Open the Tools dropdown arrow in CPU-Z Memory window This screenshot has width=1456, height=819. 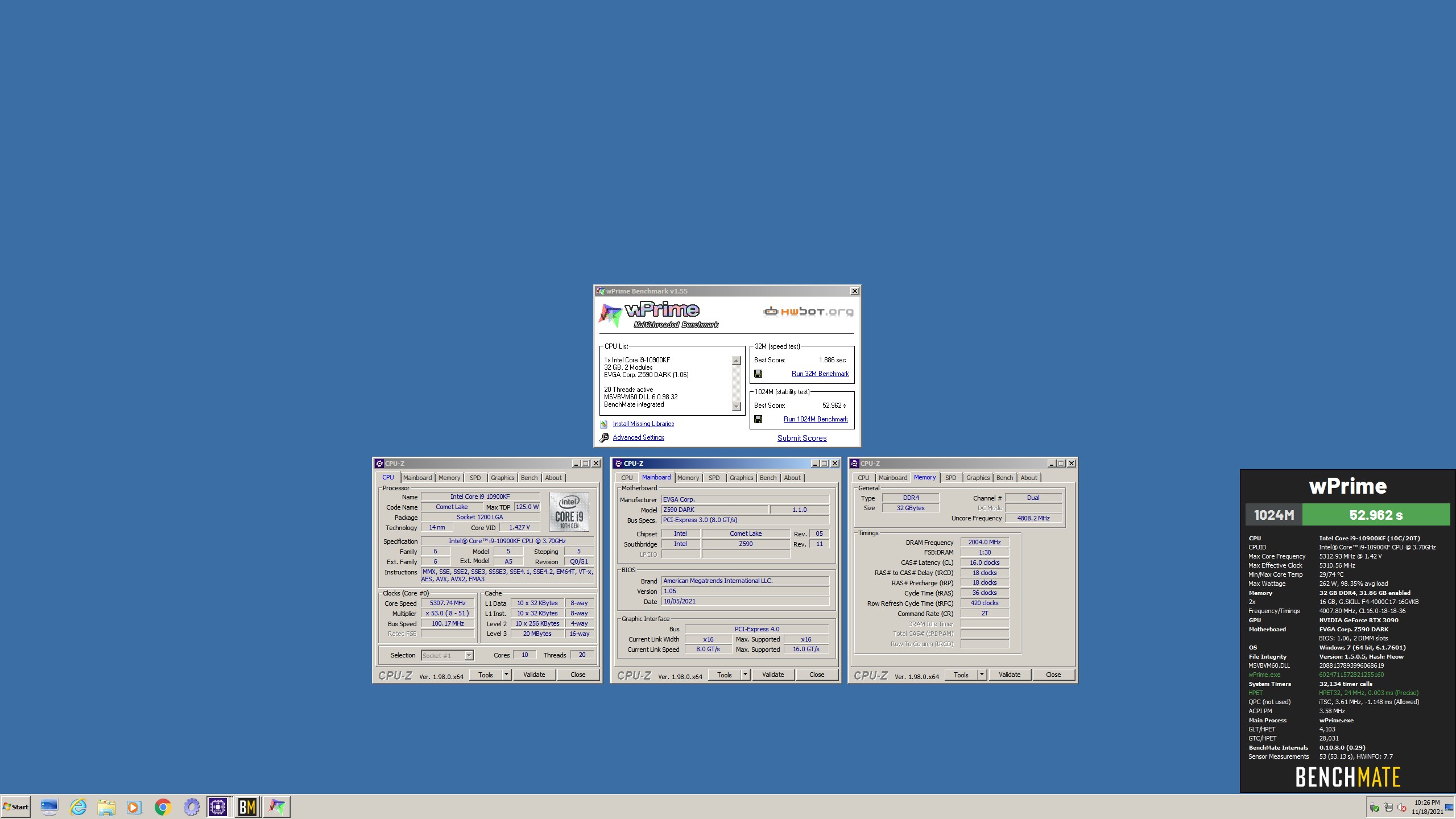point(981,675)
